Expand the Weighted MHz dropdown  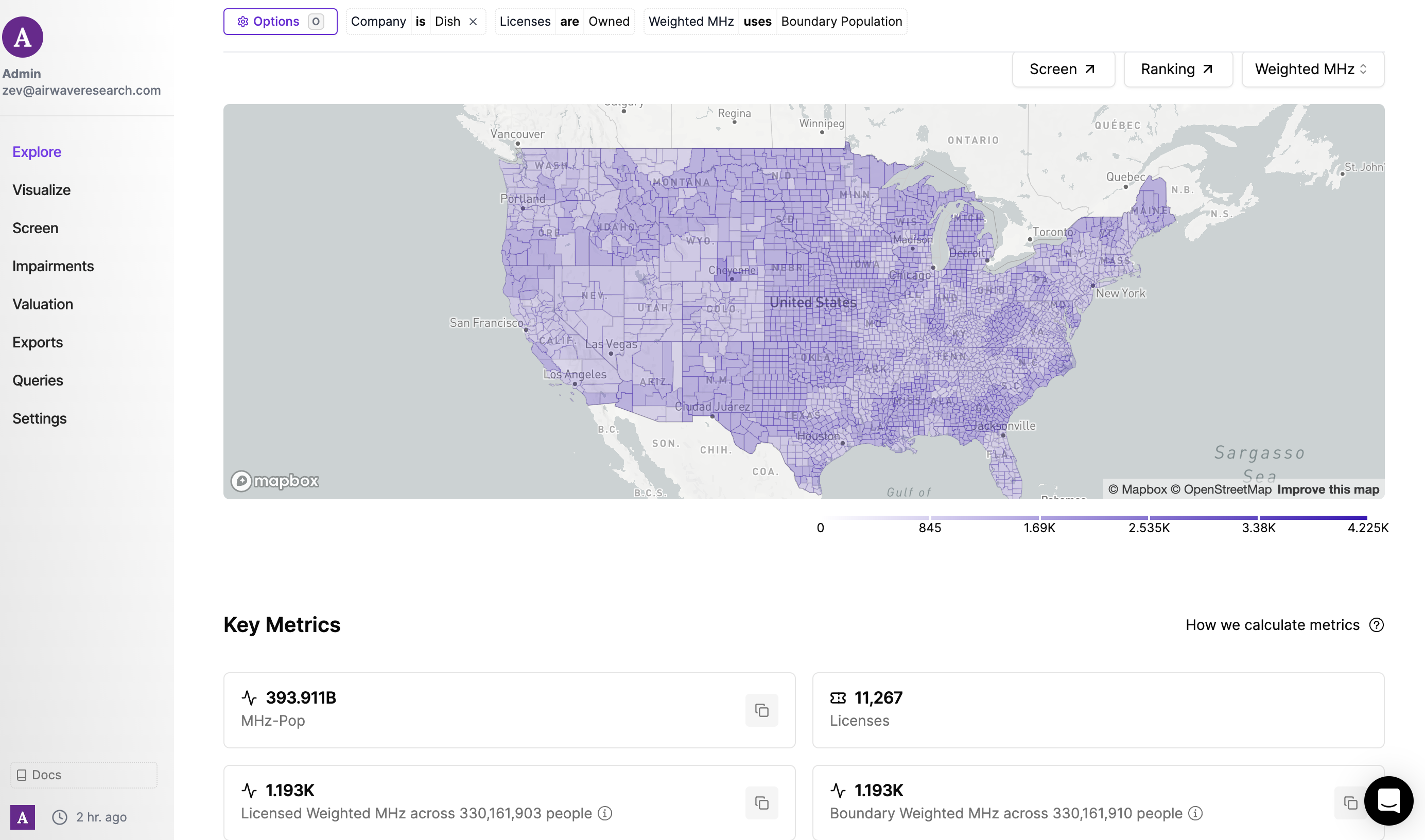pos(1312,69)
